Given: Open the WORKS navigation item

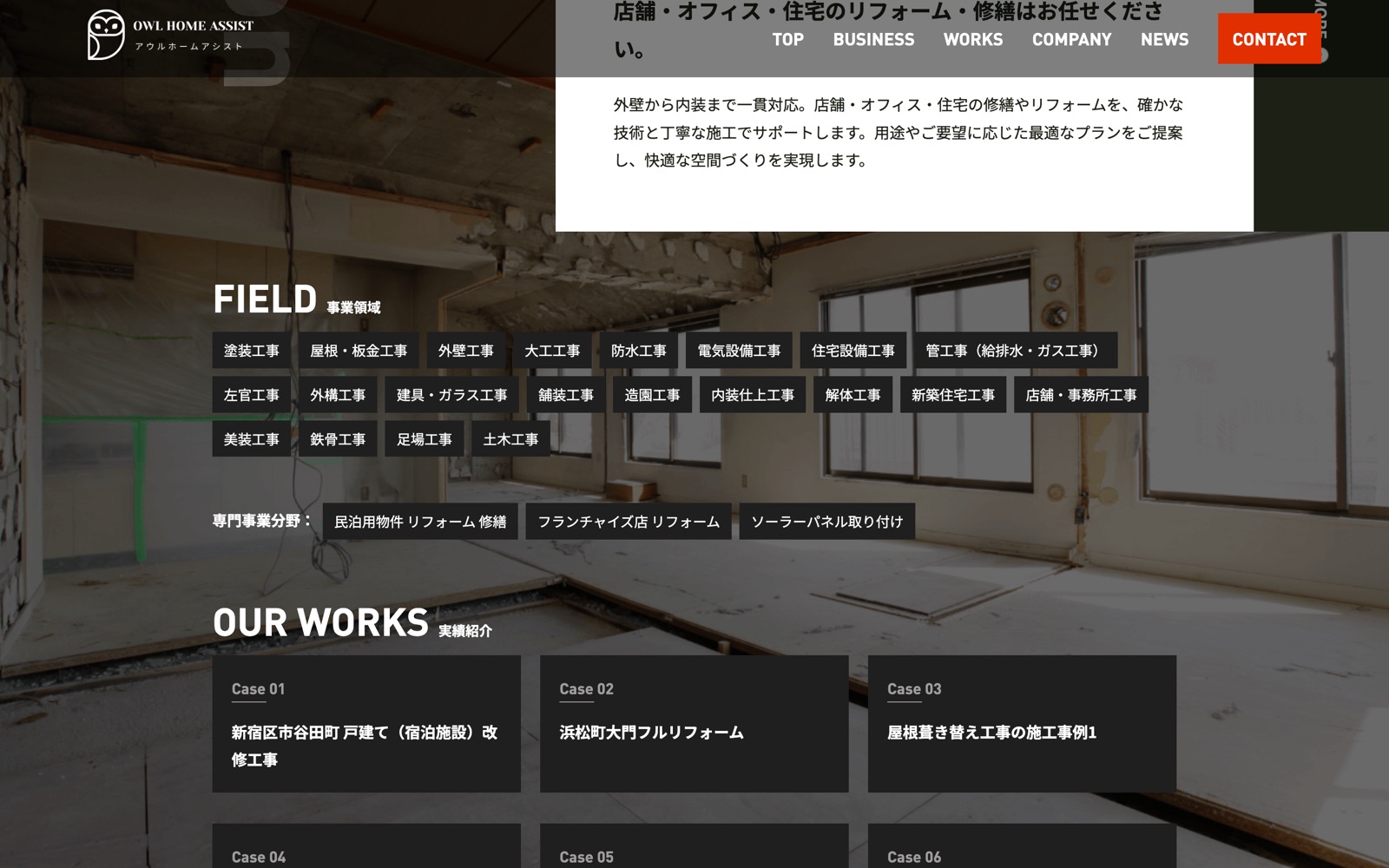Looking at the screenshot, I should [x=973, y=39].
